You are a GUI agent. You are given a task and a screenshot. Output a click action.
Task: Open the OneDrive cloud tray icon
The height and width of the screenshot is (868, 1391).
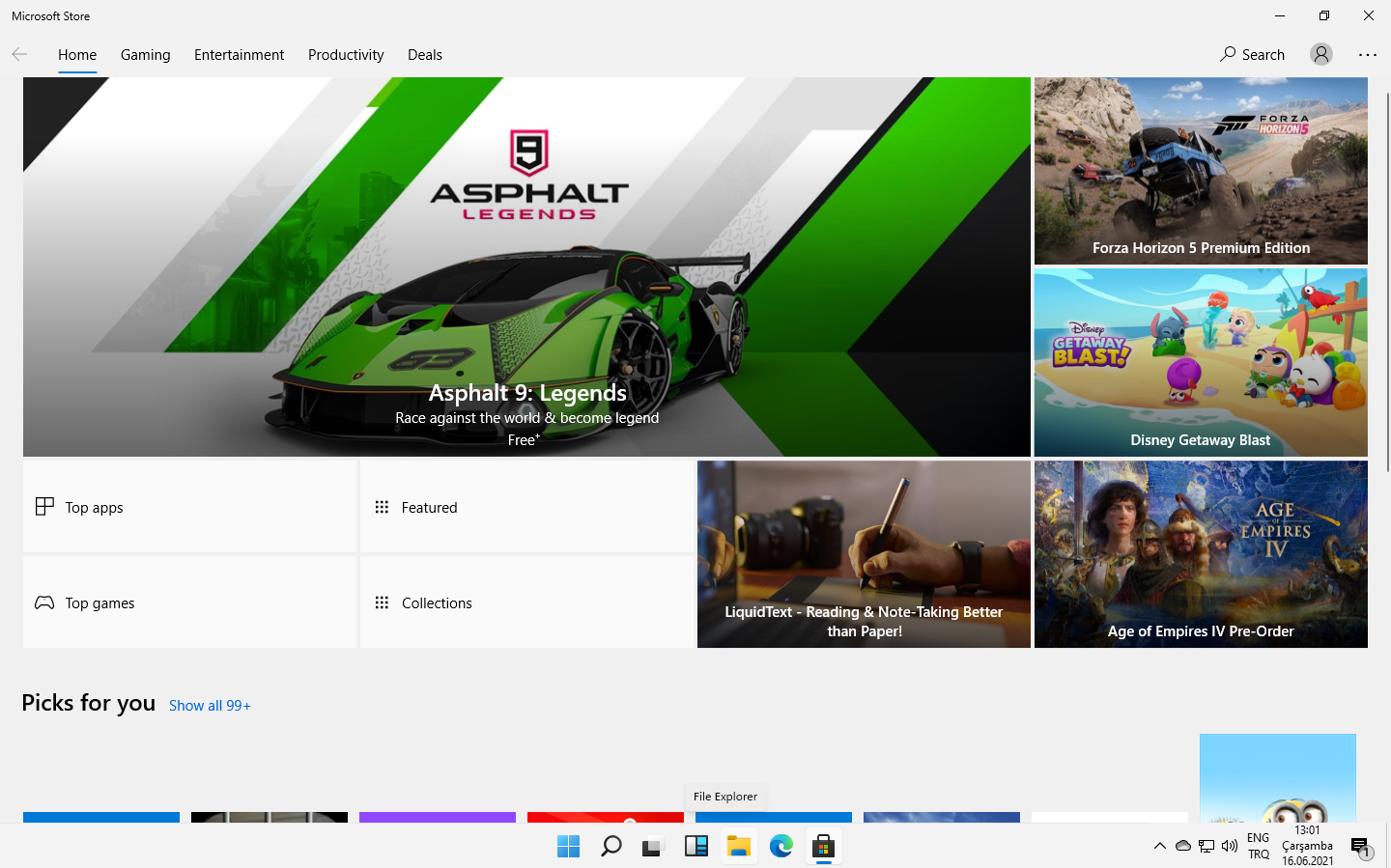pyautogui.click(x=1183, y=847)
